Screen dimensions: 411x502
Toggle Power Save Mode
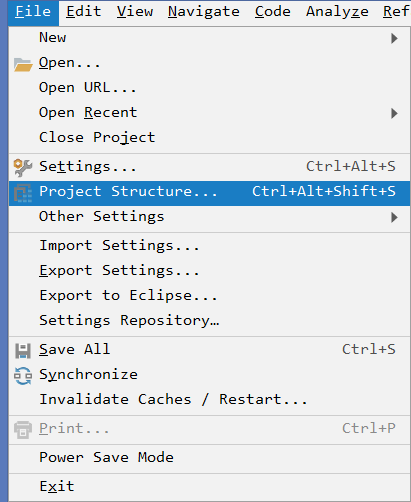click(209, 457)
